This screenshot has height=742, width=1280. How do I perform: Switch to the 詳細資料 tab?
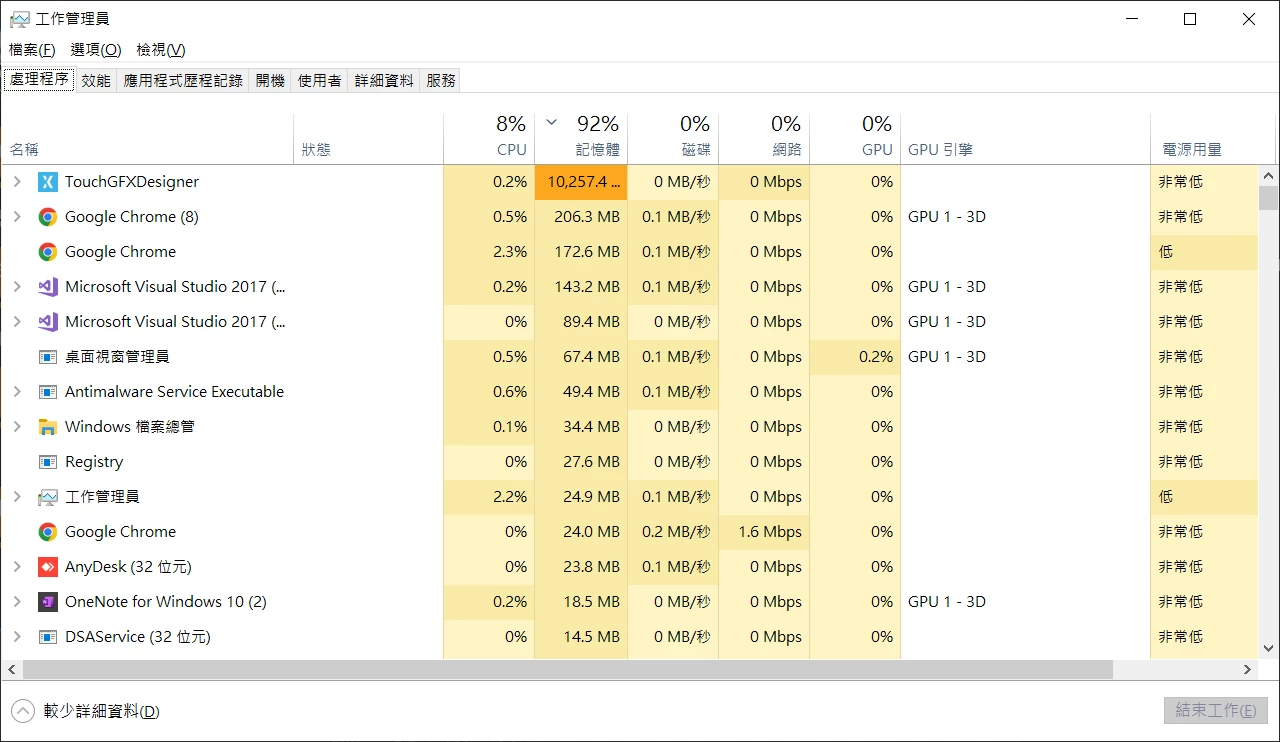[x=384, y=81]
